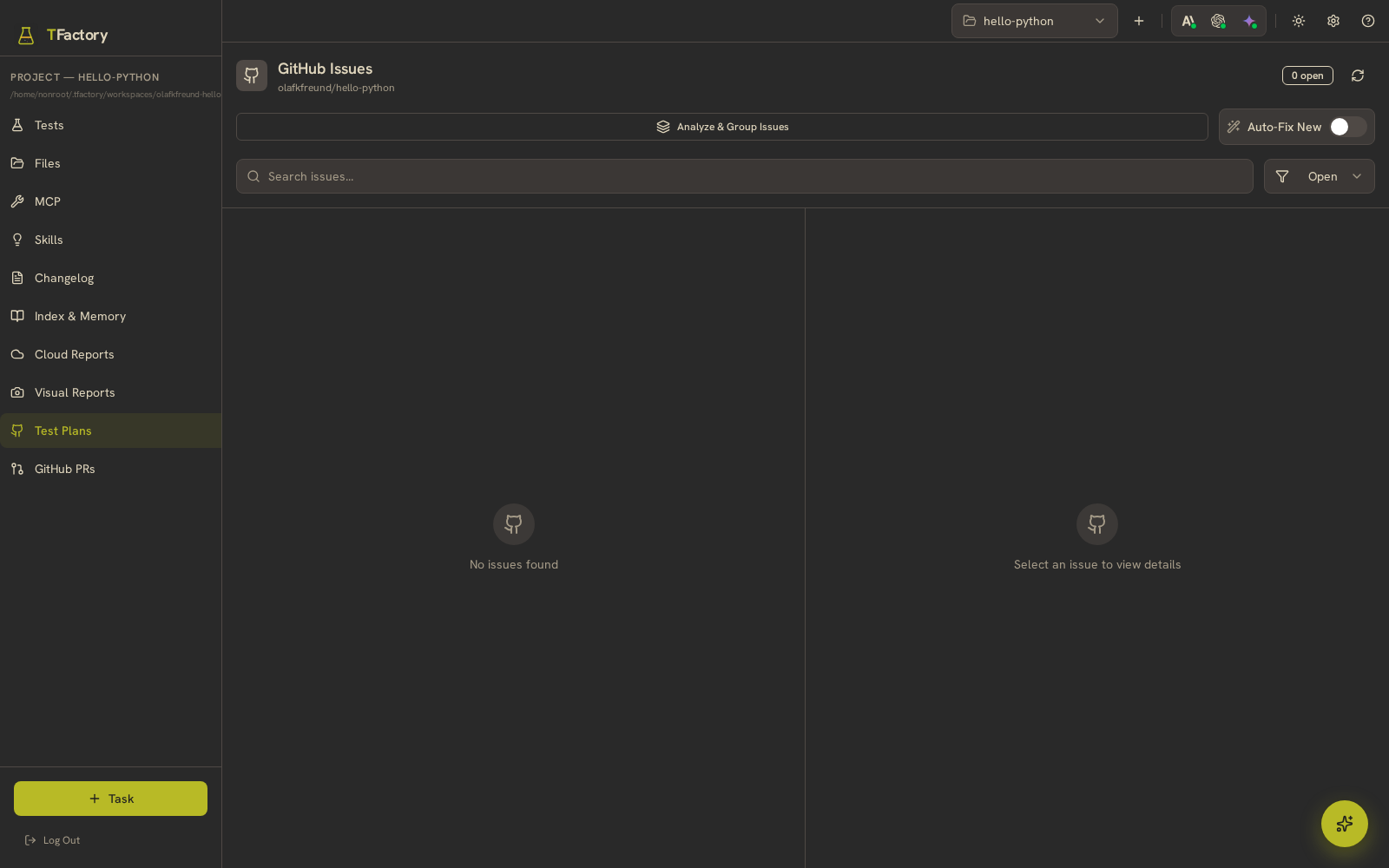Click the 0 open badge
This screenshot has width=1389, height=868.
point(1307,76)
